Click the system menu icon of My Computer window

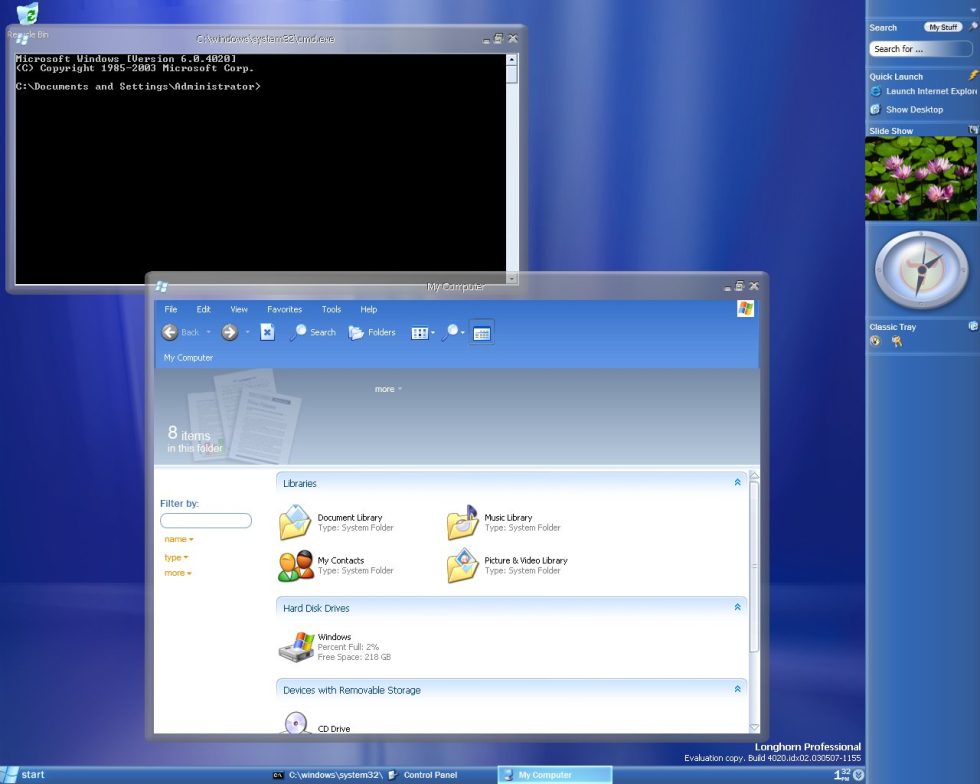(x=161, y=286)
